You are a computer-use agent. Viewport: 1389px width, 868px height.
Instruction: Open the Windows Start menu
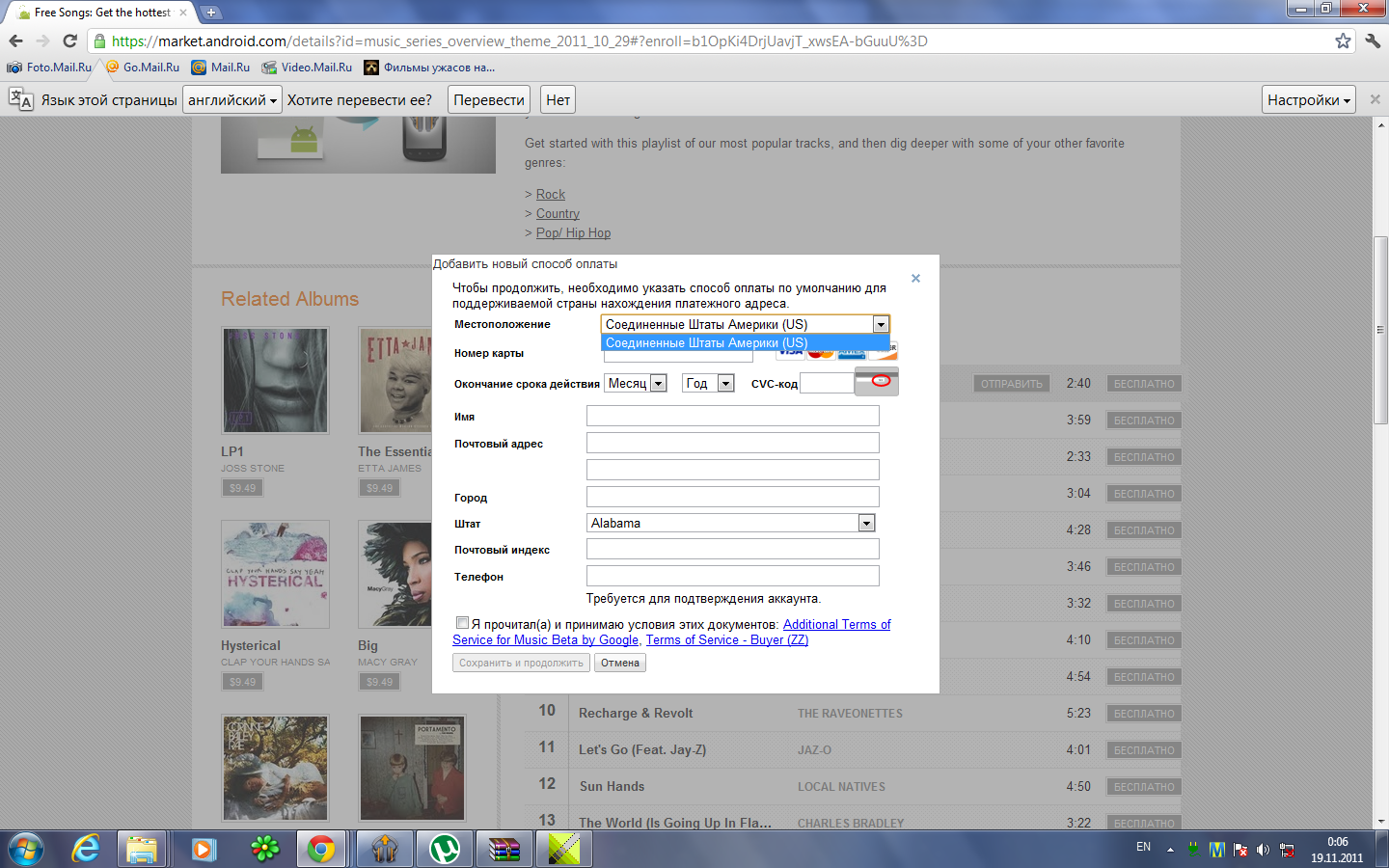tap(26, 849)
